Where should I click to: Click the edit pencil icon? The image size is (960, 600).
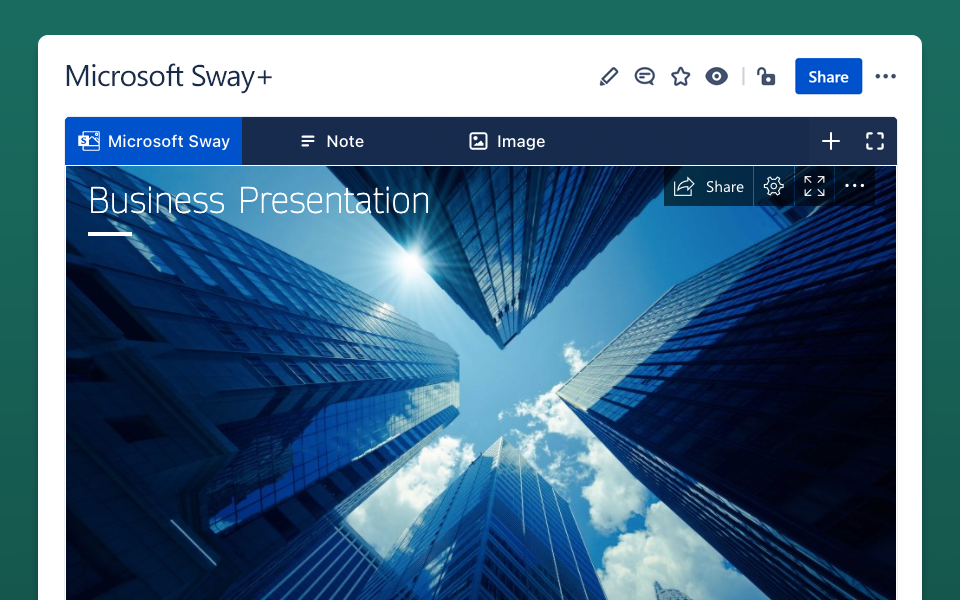pos(609,77)
